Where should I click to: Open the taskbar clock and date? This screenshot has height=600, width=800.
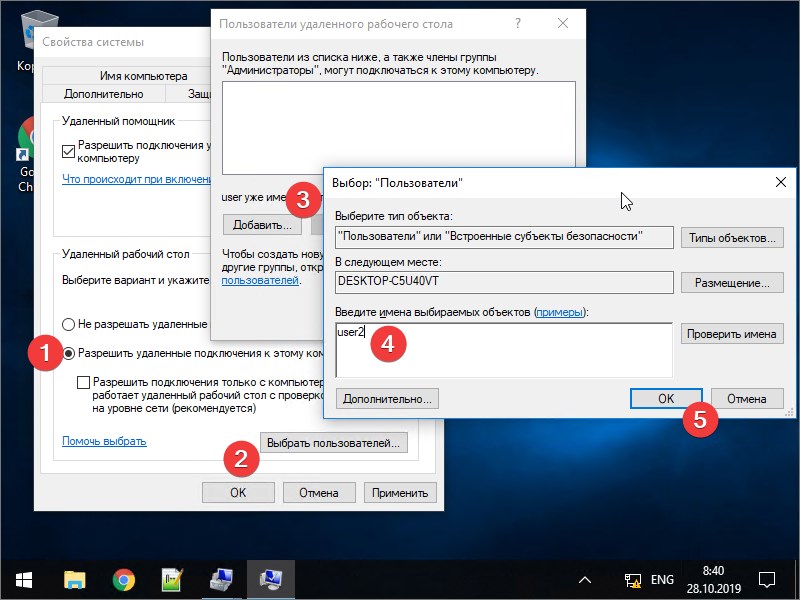[713, 580]
